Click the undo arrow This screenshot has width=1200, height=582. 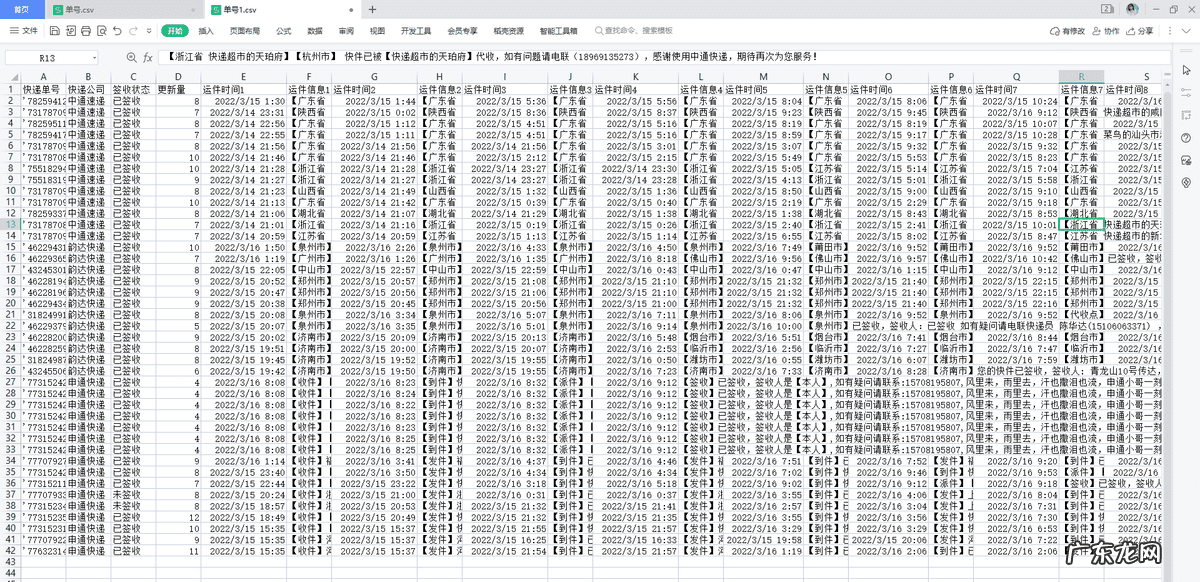coord(118,31)
